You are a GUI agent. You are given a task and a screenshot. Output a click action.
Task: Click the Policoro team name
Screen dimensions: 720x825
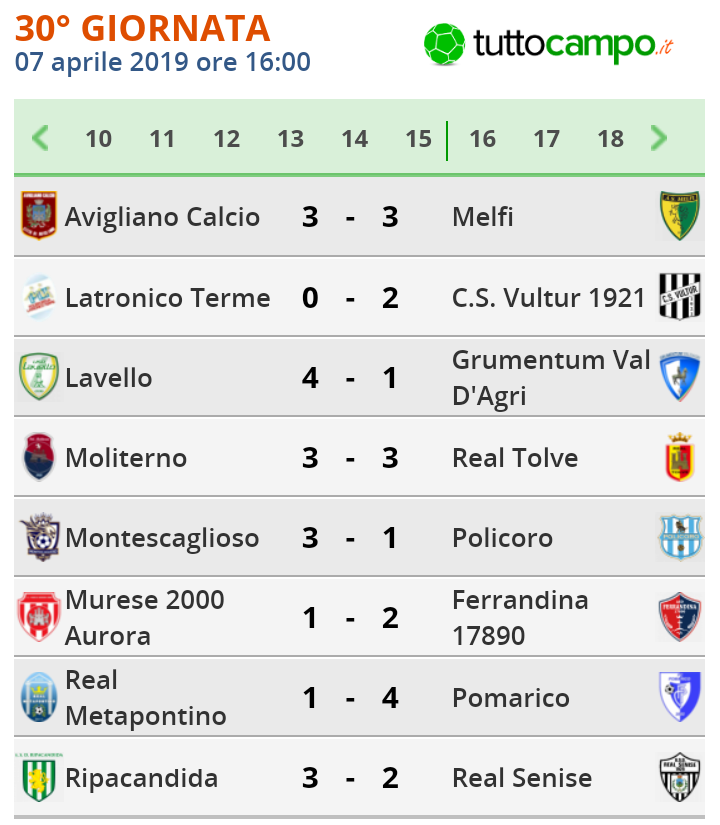pyautogui.click(x=502, y=538)
